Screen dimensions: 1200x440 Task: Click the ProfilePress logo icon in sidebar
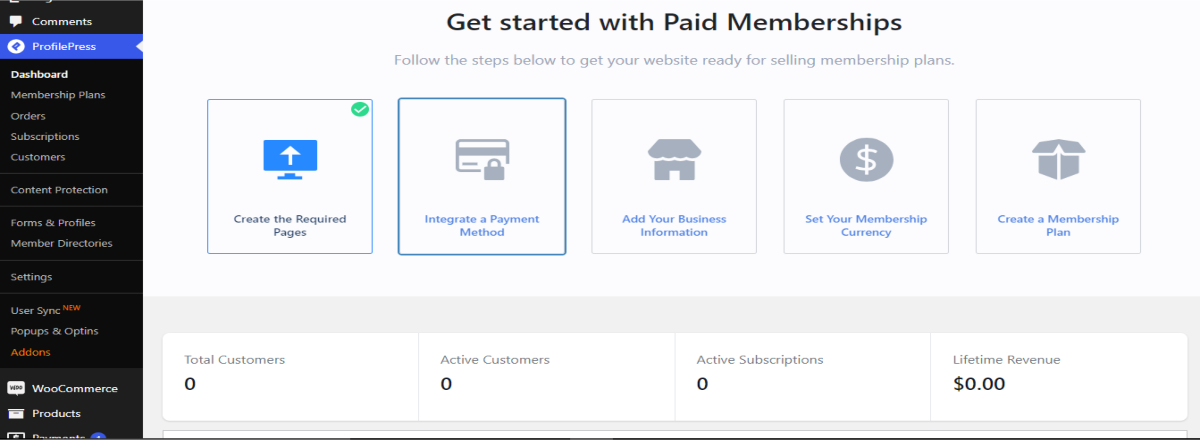point(16,46)
